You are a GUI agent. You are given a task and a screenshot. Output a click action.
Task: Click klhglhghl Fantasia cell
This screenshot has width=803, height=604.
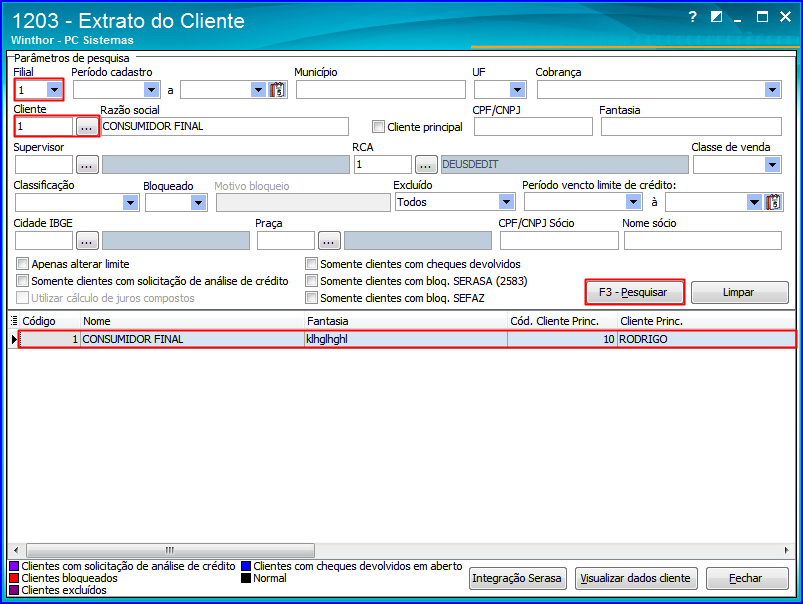(406, 339)
